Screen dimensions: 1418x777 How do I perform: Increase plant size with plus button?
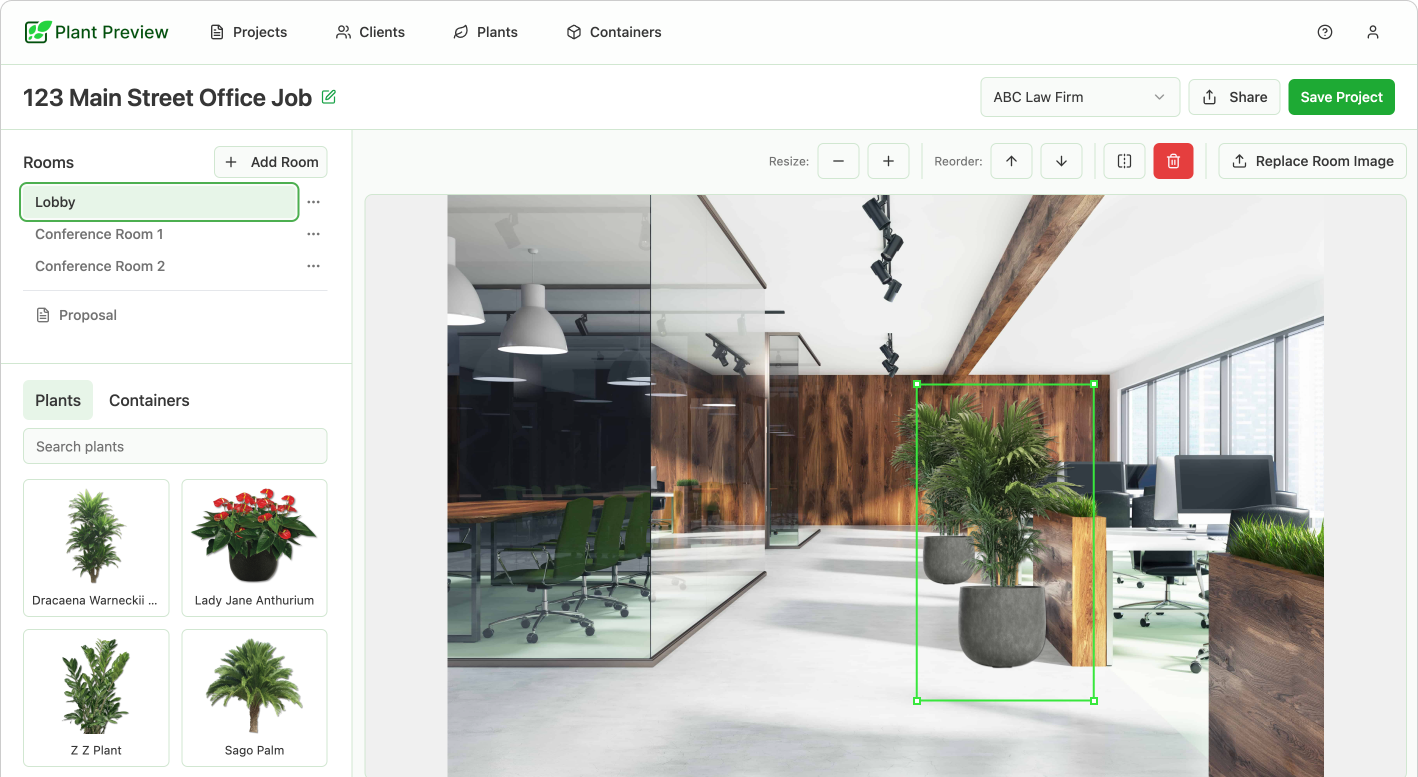coord(888,161)
